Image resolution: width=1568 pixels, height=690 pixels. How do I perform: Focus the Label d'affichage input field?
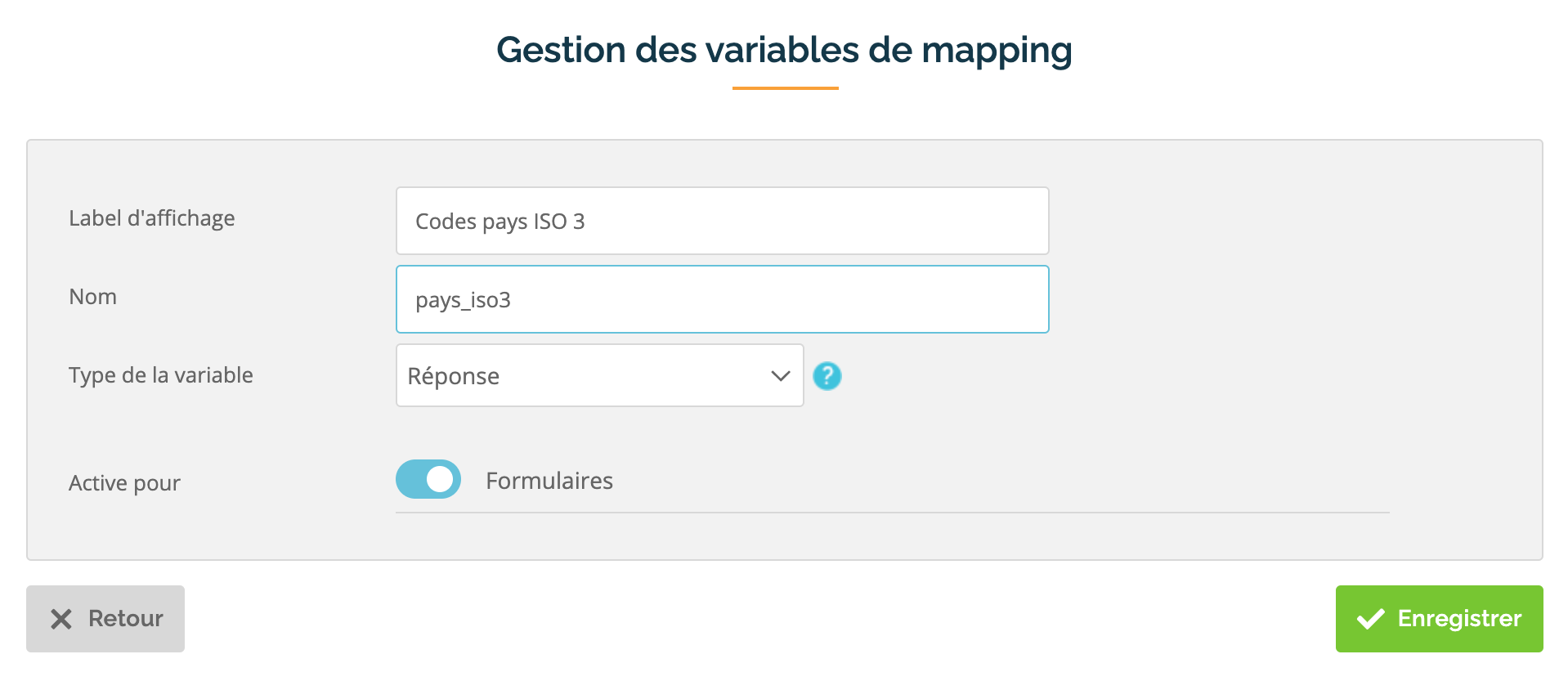(723, 221)
